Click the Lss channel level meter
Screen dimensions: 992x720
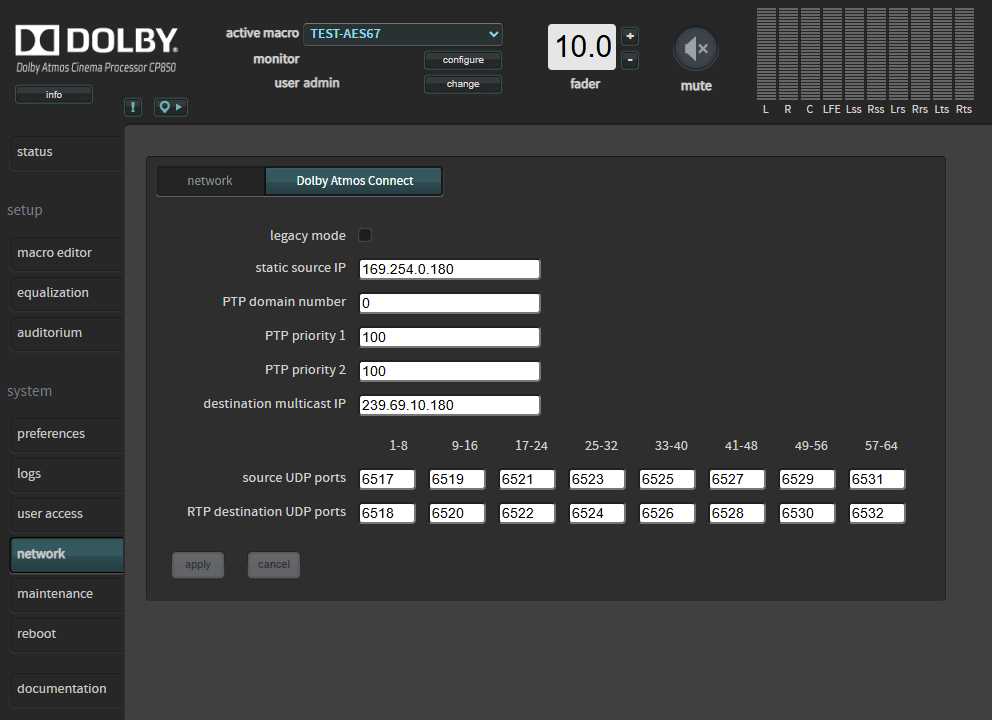click(854, 54)
